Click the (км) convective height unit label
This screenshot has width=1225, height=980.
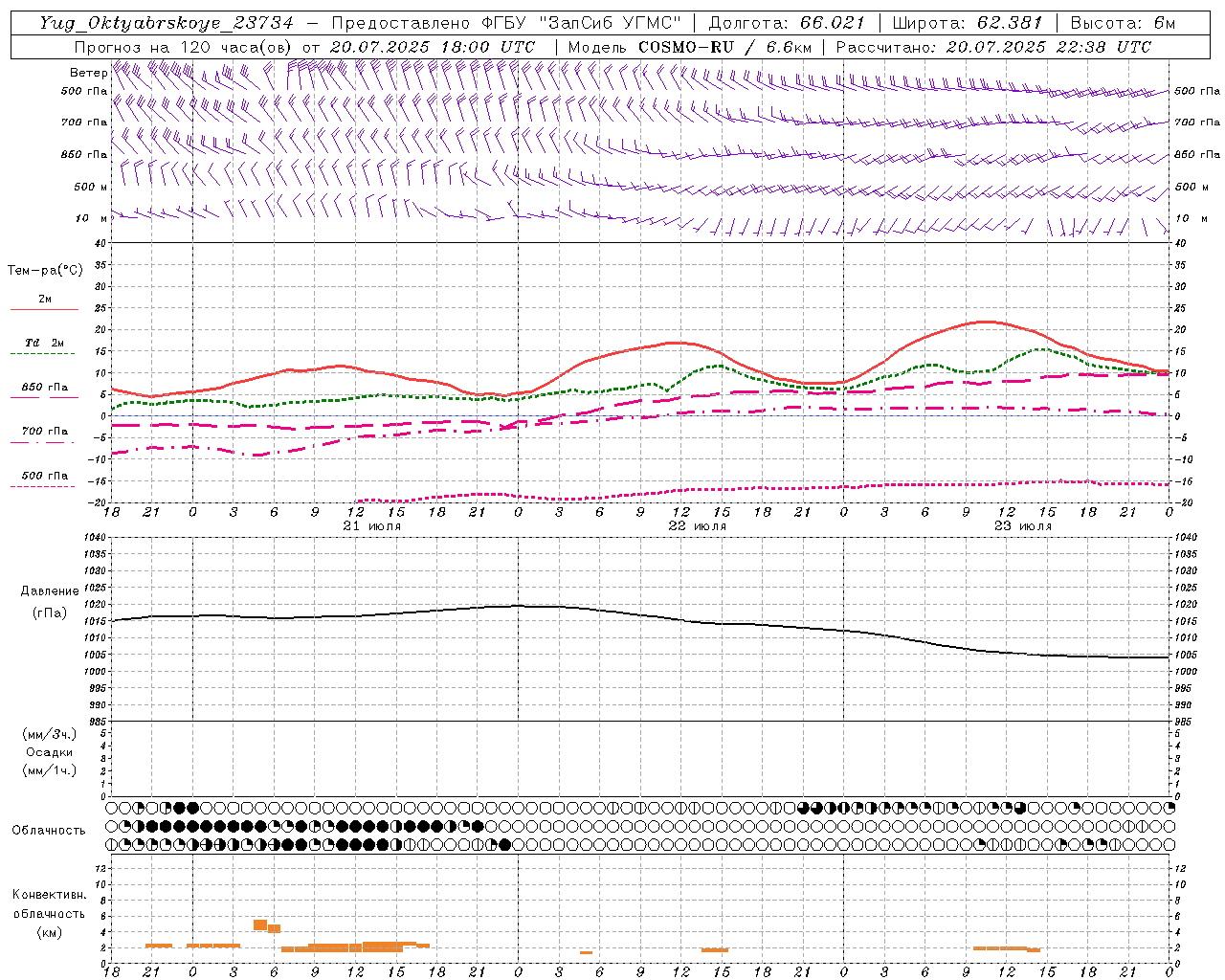click(x=49, y=932)
